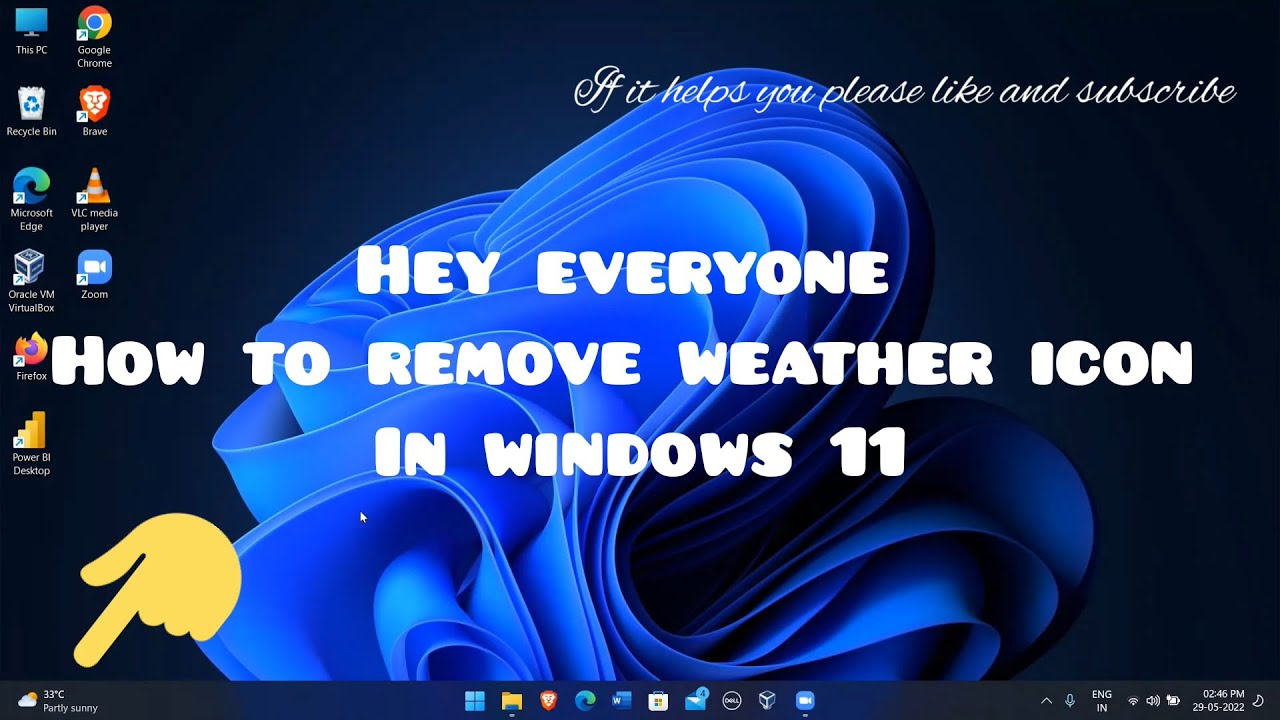
Task: Select the Oracle VM VirtualBox desktop shortcut
Action: pos(31,281)
